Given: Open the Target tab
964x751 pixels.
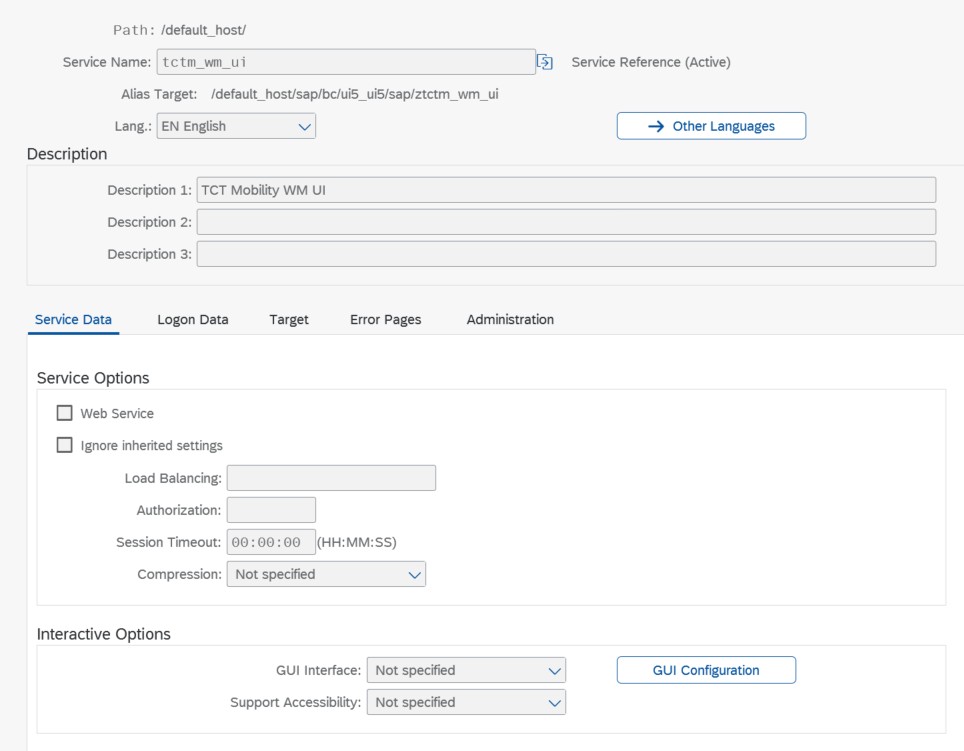Looking at the screenshot, I should point(289,319).
